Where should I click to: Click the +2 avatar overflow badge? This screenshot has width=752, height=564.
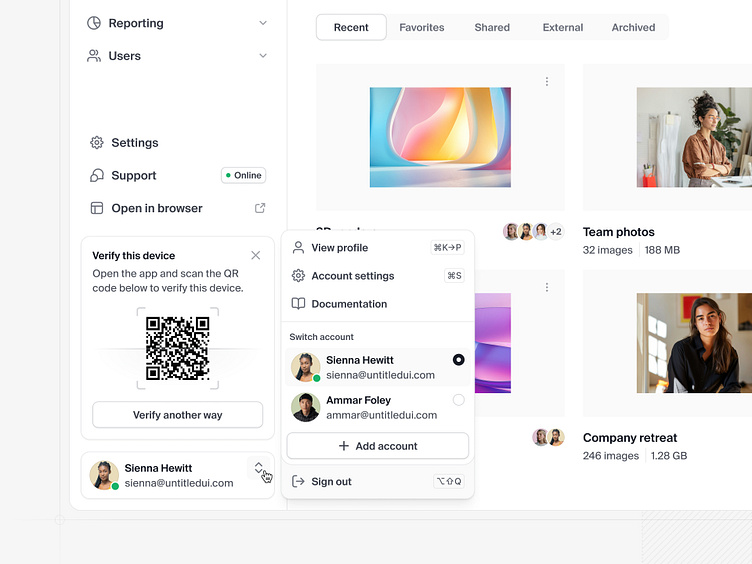[x=556, y=232]
